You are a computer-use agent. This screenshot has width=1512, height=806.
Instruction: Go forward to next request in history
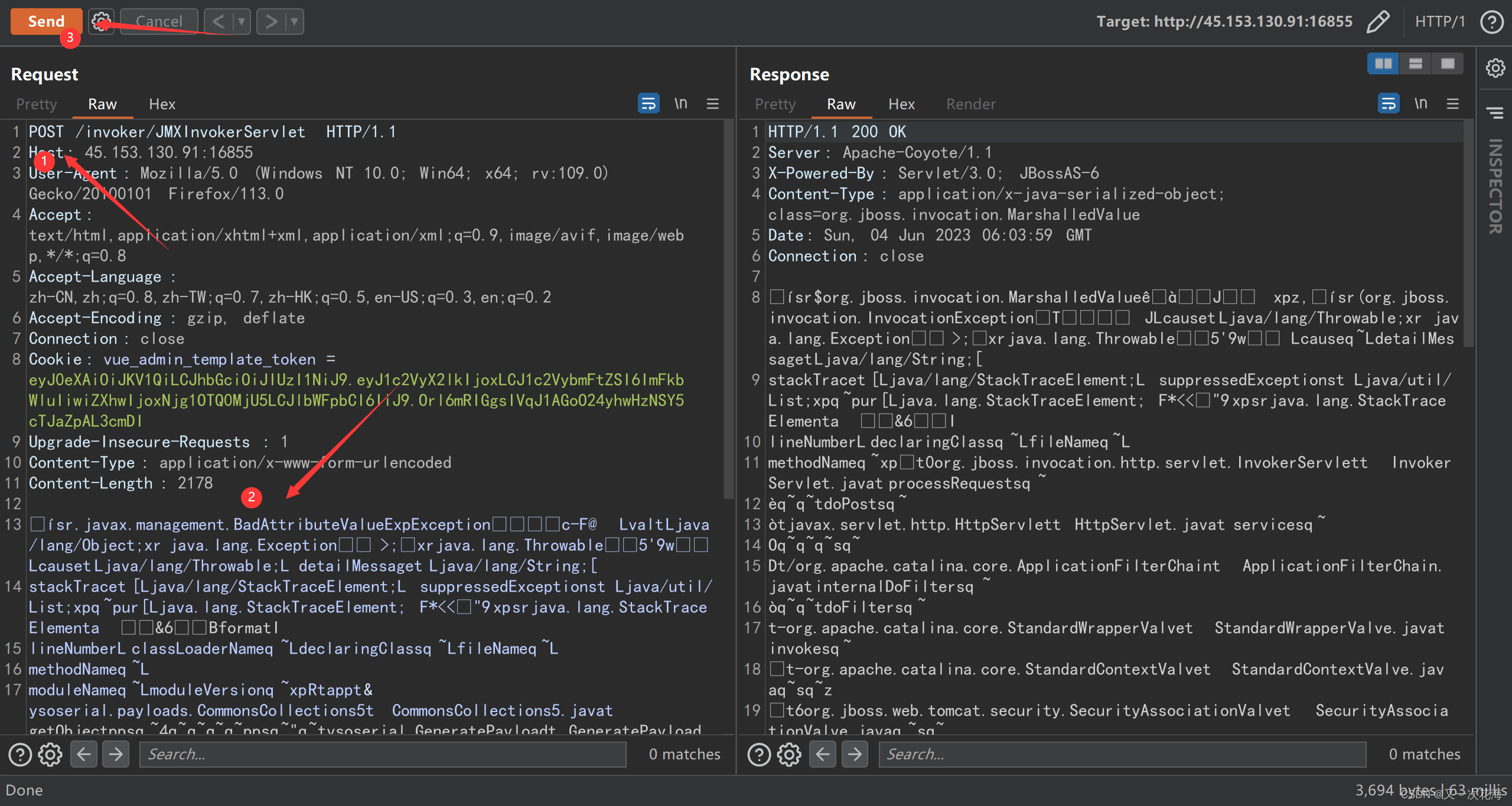coord(271,21)
